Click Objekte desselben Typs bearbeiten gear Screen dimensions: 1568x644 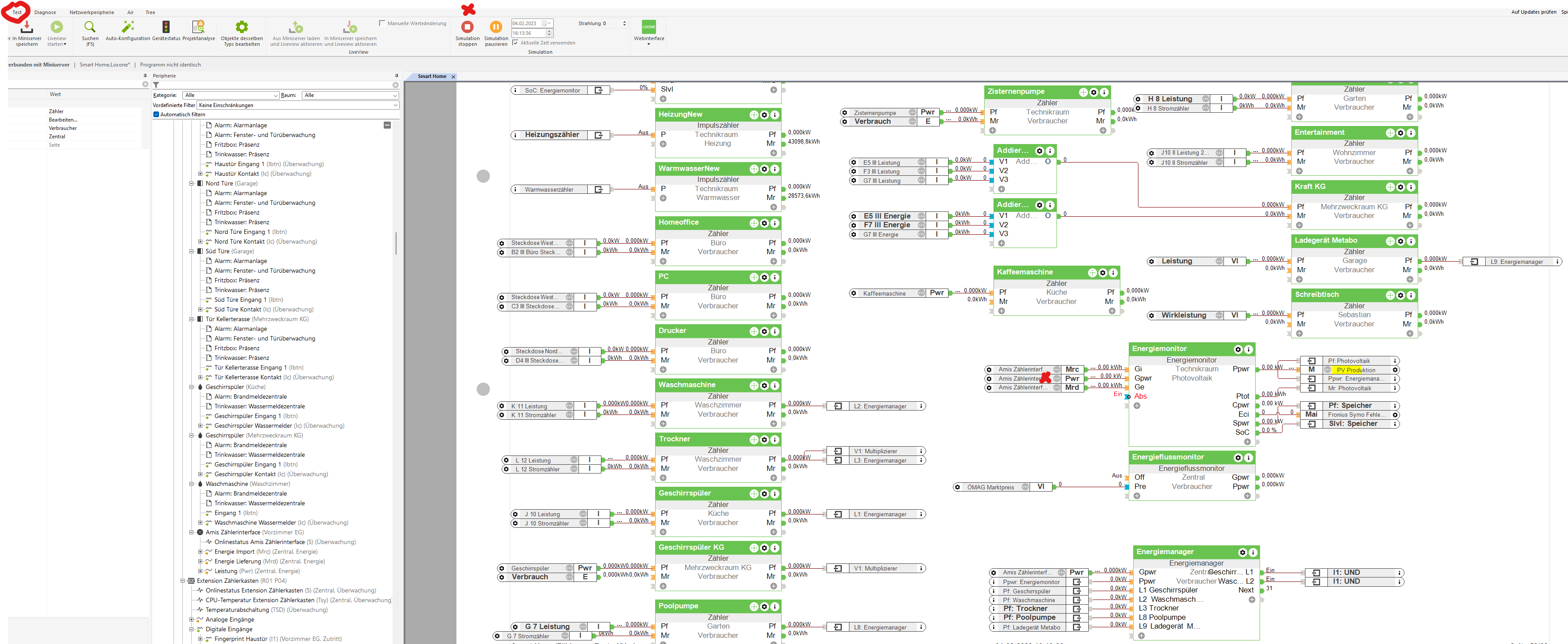241,27
